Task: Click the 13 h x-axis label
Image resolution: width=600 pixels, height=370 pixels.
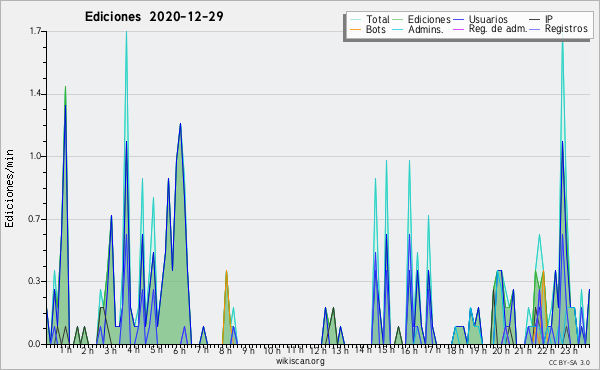Action: pyautogui.click(x=340, y=350)
